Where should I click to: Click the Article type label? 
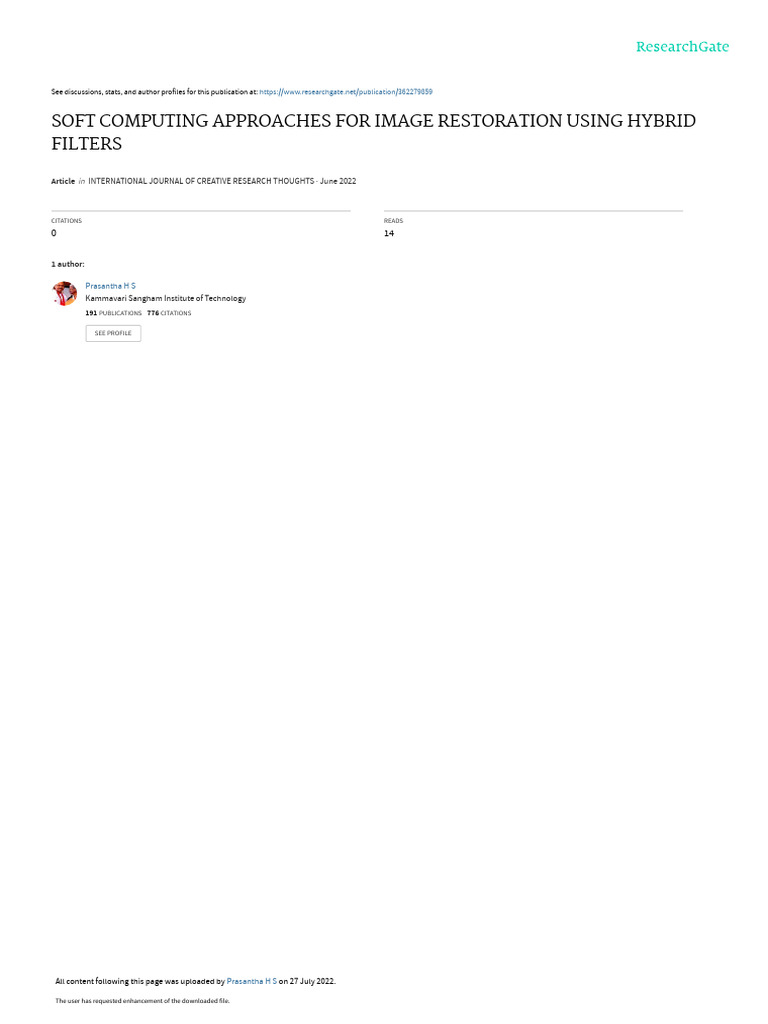pyautogui.click(x=63, y=181)
